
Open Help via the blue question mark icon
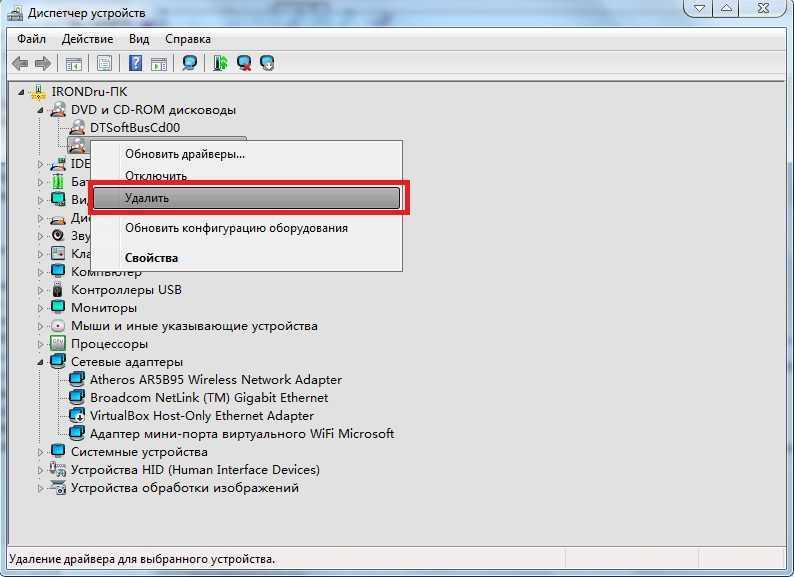click(135, 63)
